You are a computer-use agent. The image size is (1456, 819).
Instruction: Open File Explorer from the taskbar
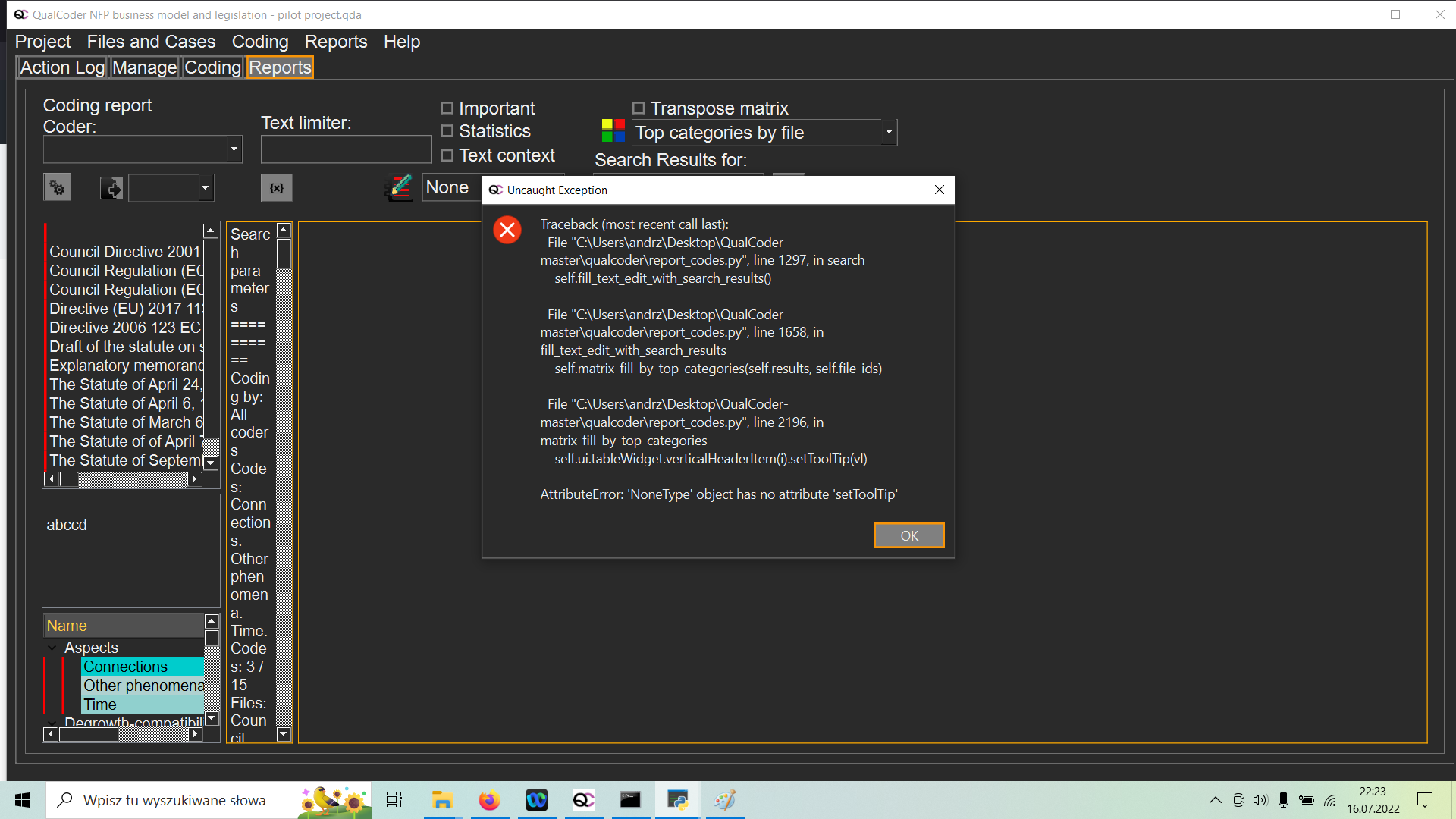coord(442,800)
